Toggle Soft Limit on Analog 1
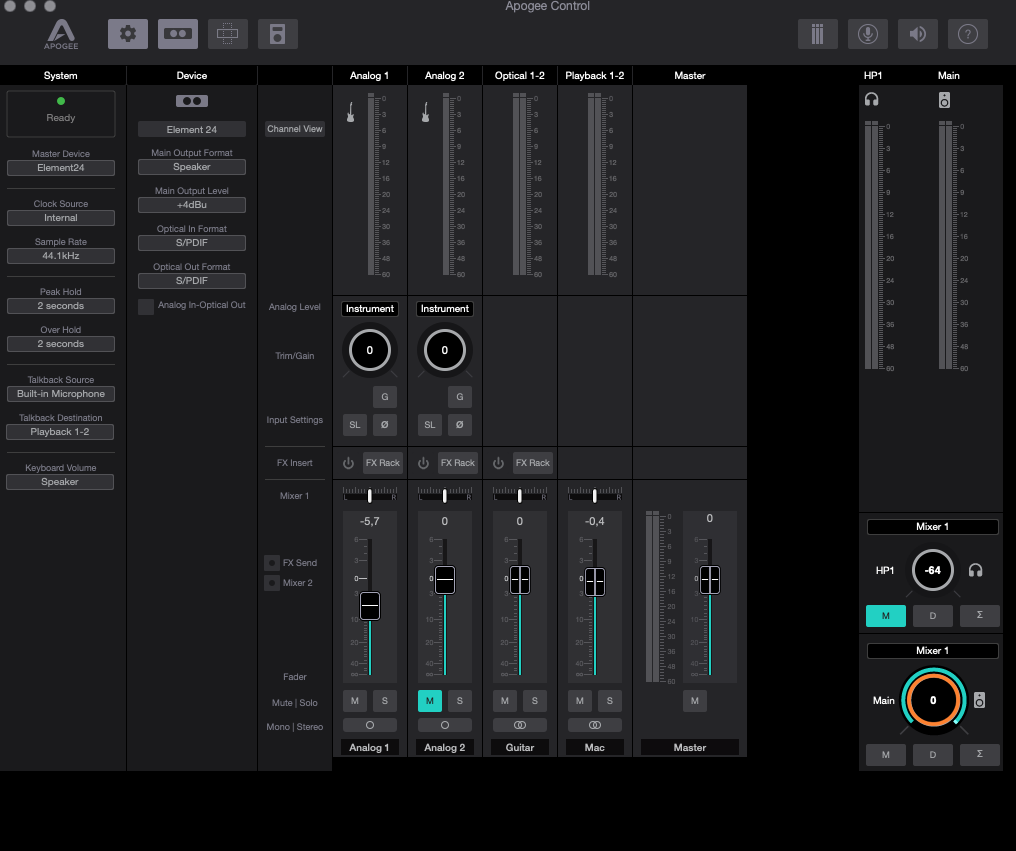The height and width of the screenshot is (851, 1016). [x=355, y=425]
